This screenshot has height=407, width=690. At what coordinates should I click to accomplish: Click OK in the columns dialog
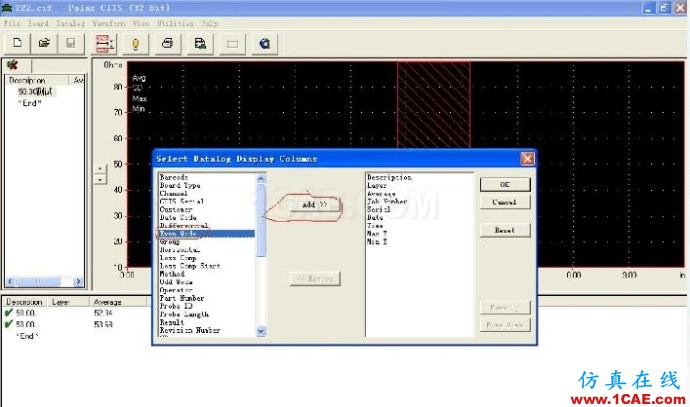(x=505, y=184)
